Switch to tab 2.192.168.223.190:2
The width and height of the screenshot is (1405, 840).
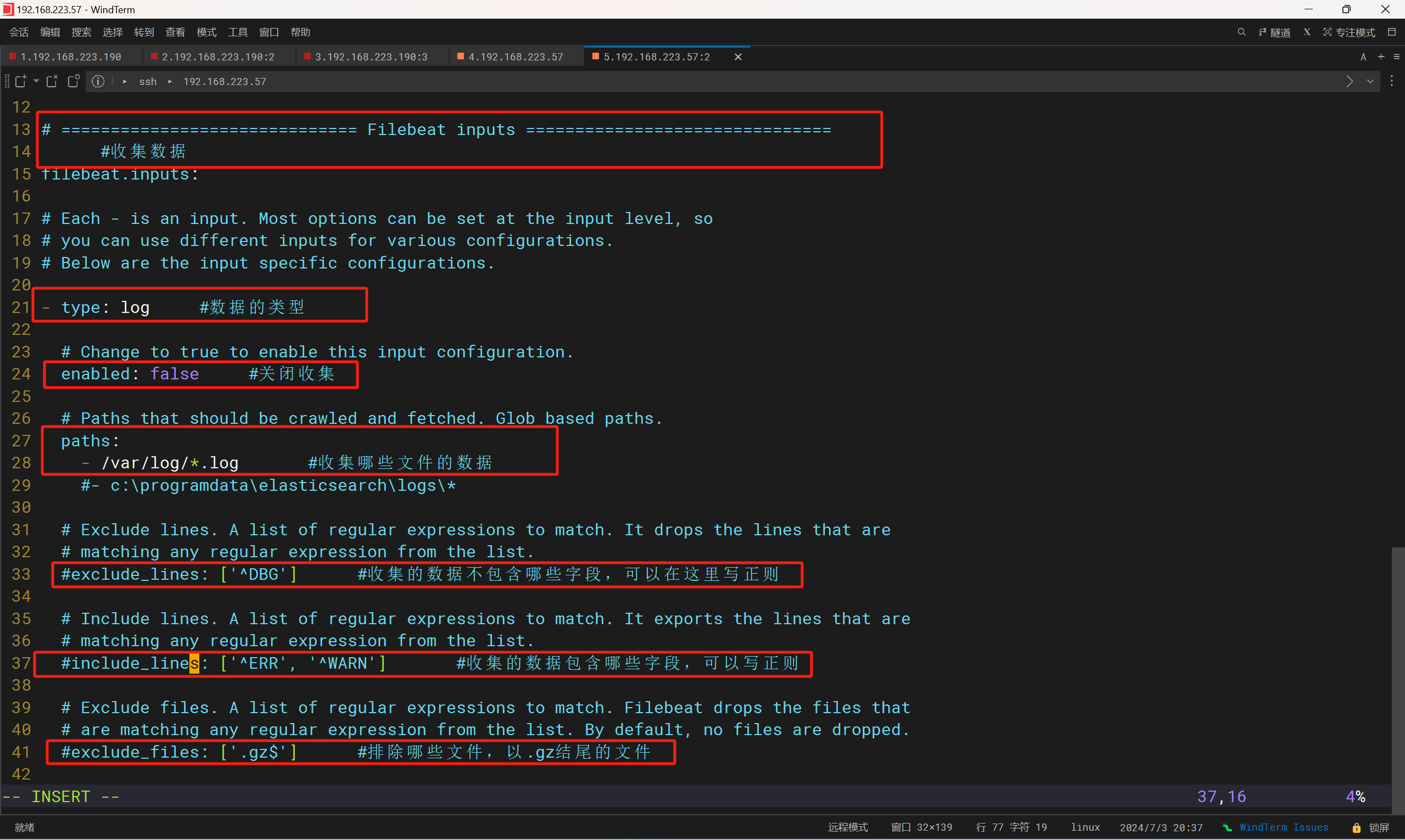click(218, 57)
